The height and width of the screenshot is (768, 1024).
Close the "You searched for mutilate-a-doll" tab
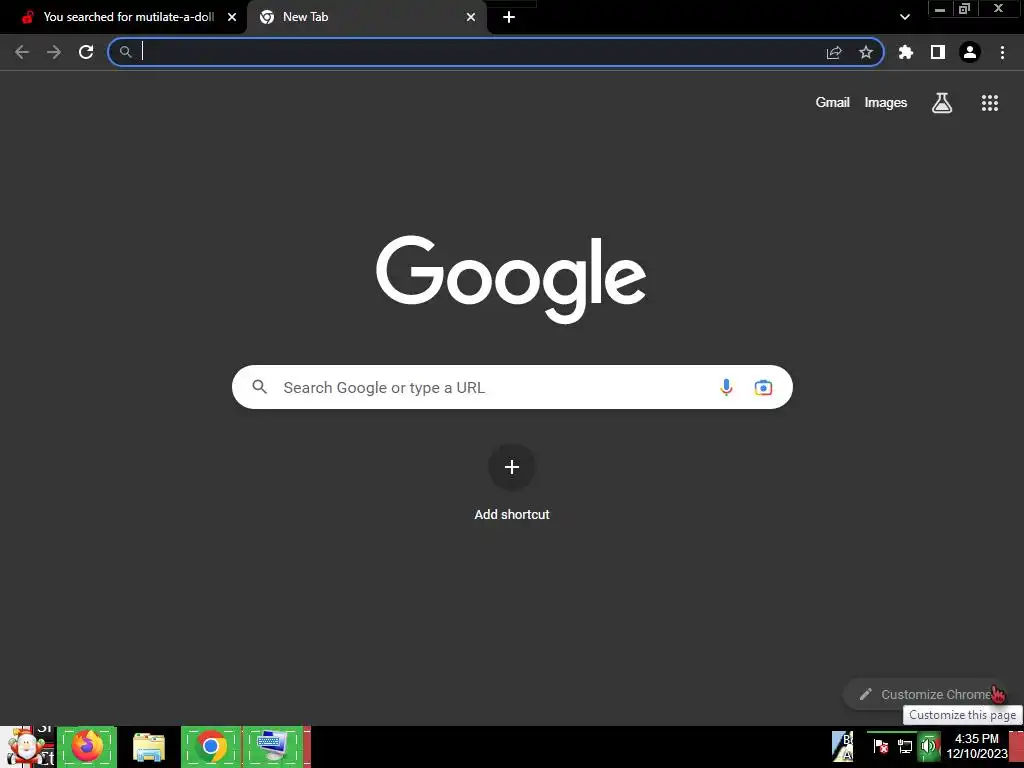pos(232,17)
